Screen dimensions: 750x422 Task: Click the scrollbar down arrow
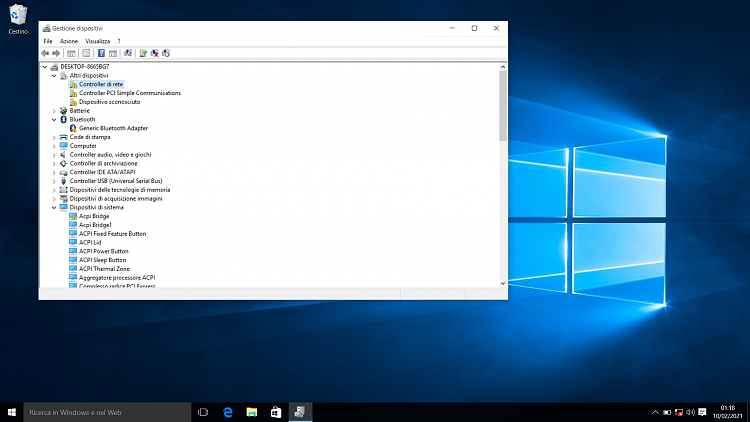pos(503,283)
